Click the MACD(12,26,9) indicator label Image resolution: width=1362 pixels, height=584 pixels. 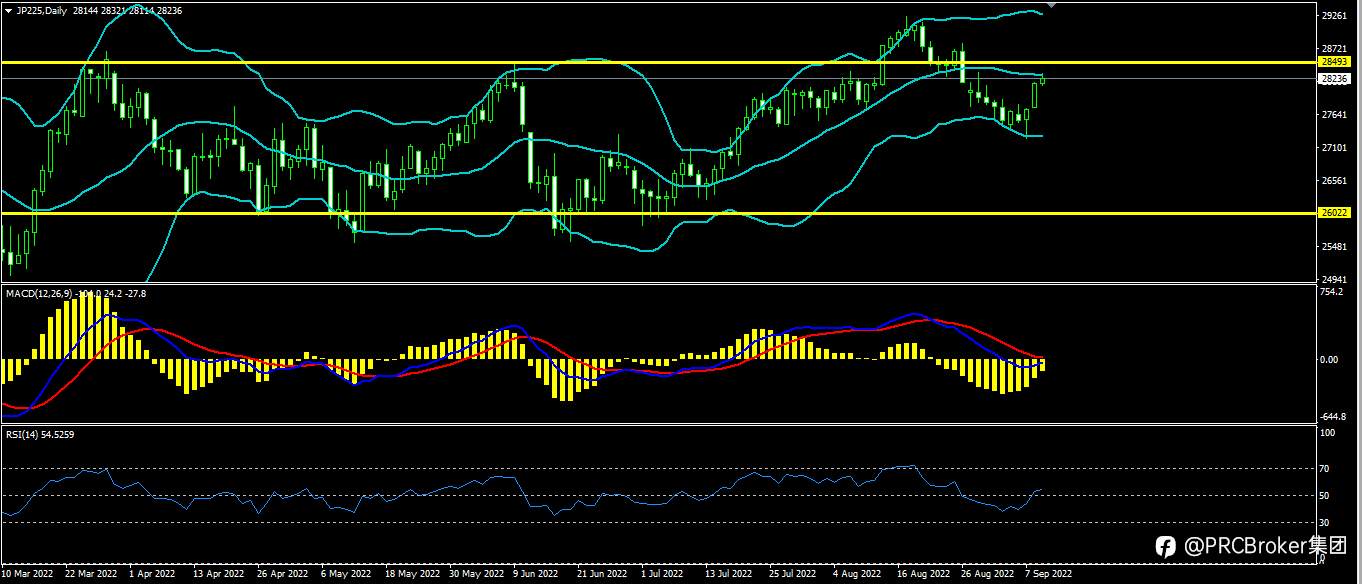point(39,293)
